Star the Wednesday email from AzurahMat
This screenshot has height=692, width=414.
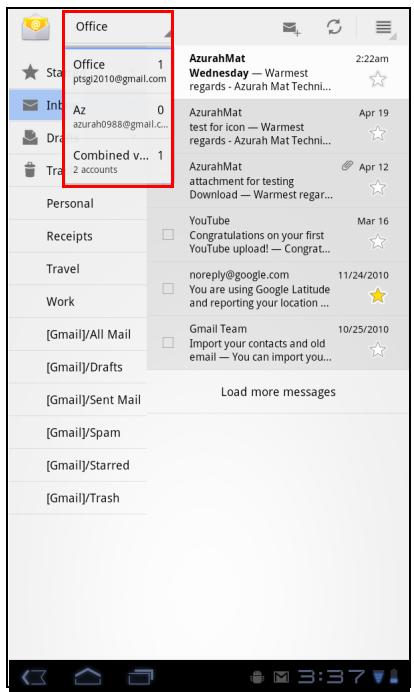point(378,79)
